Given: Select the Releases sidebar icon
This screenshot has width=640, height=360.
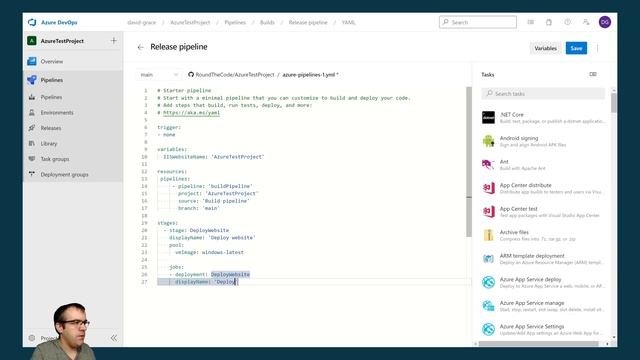Looking at the screenshot, I should click(32, 128).
